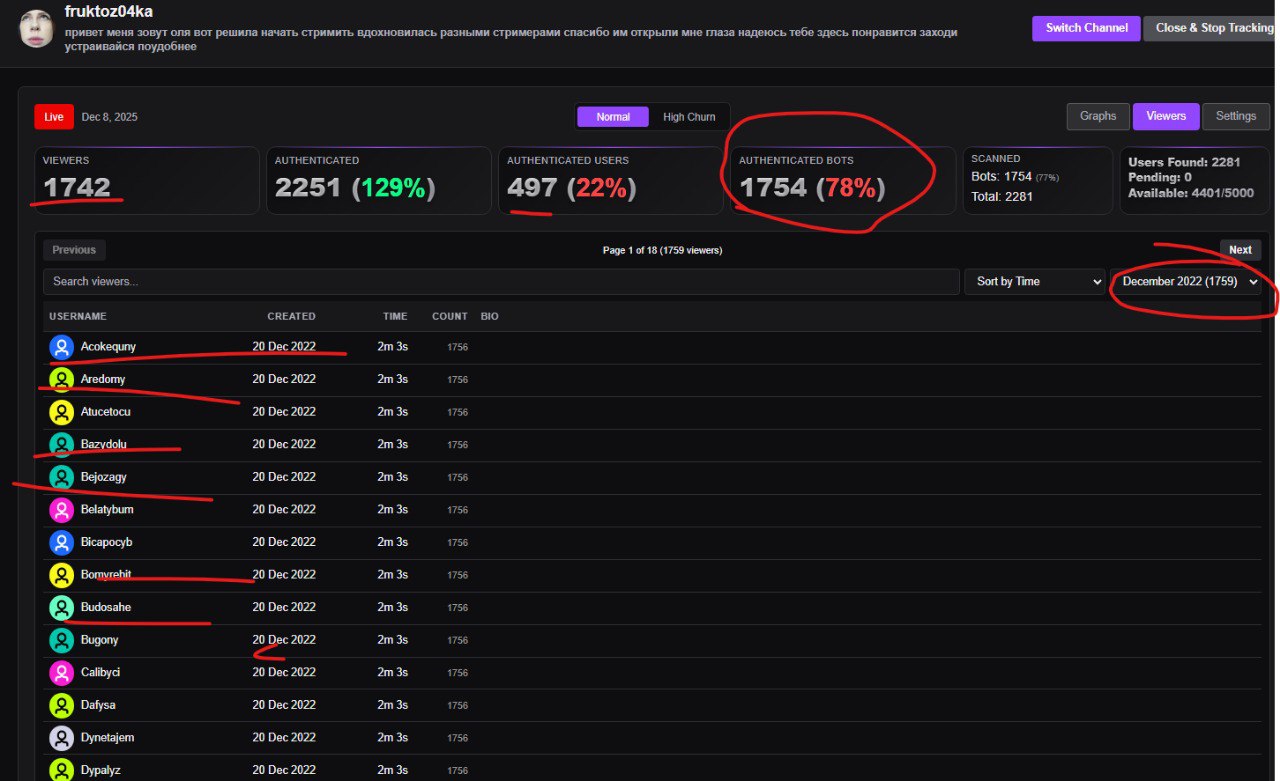This screenshot has width=1280, height=781.
Task: Click the avatar icon for Bicapocyb
Action: click(62, 542)
